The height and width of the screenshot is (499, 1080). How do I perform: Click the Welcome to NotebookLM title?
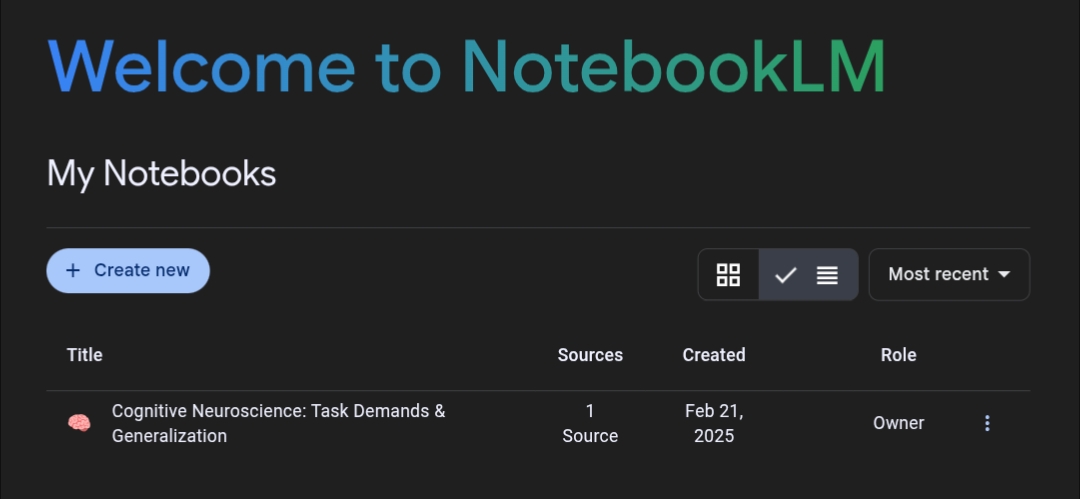466,67
